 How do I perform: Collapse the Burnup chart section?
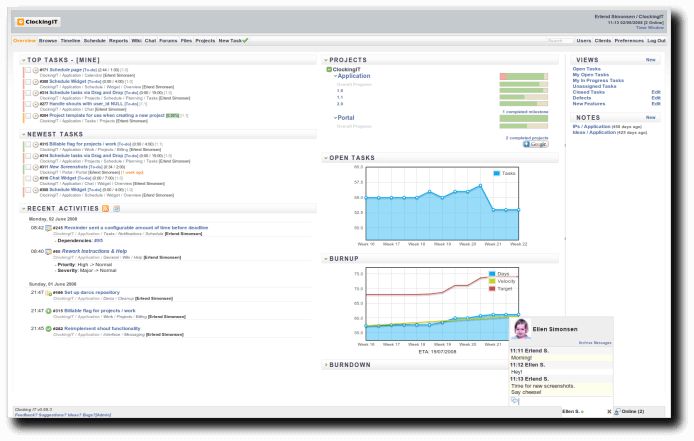point(326,259)
